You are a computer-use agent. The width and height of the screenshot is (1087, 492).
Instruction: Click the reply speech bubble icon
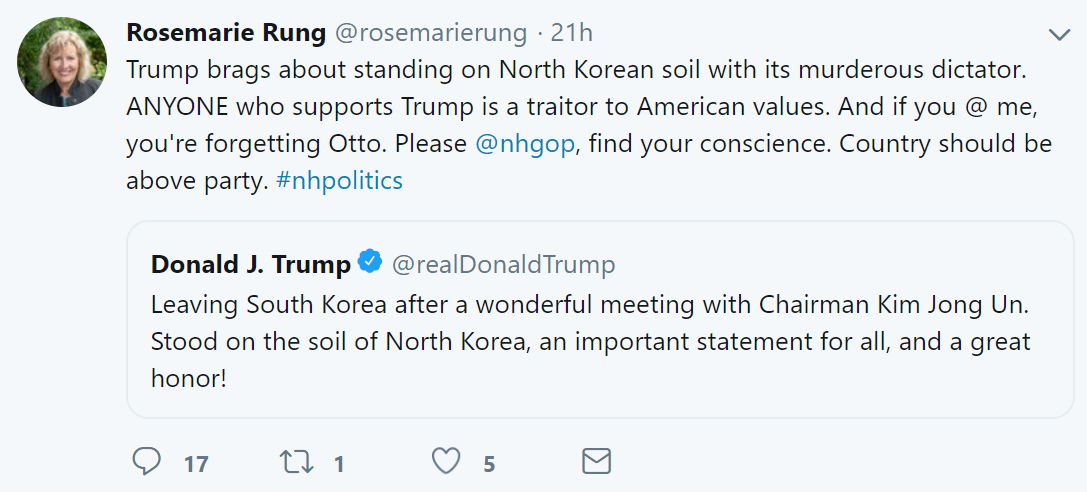(x=147, y=461)
